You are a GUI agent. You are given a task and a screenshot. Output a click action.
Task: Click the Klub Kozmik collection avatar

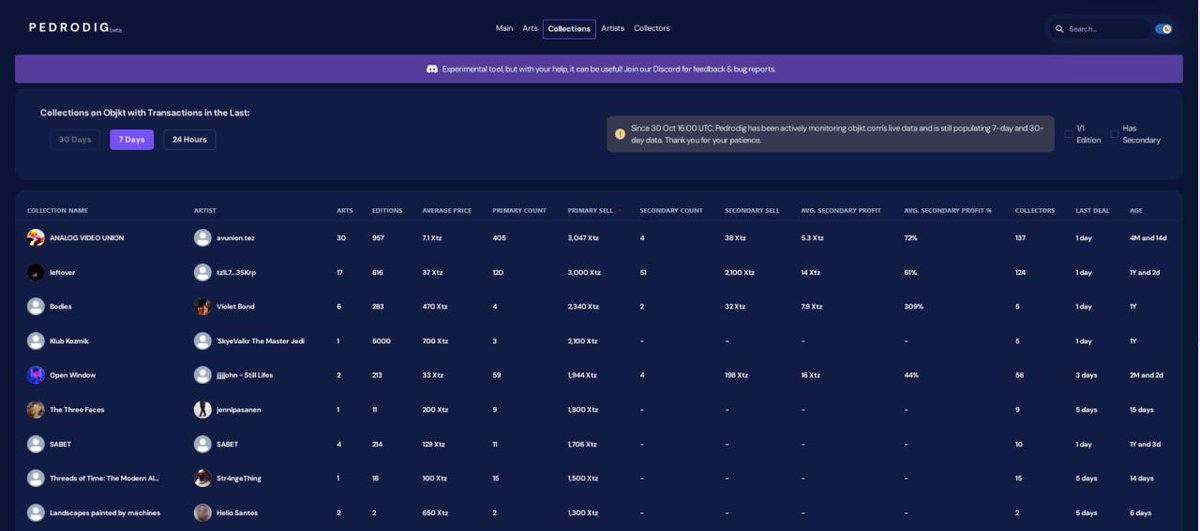36,341
